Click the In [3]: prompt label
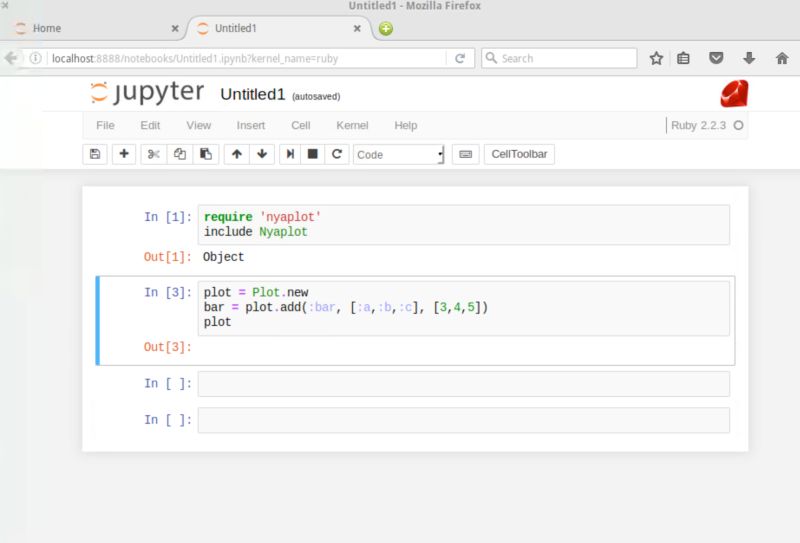800x543 pixels. click(168, 292)
